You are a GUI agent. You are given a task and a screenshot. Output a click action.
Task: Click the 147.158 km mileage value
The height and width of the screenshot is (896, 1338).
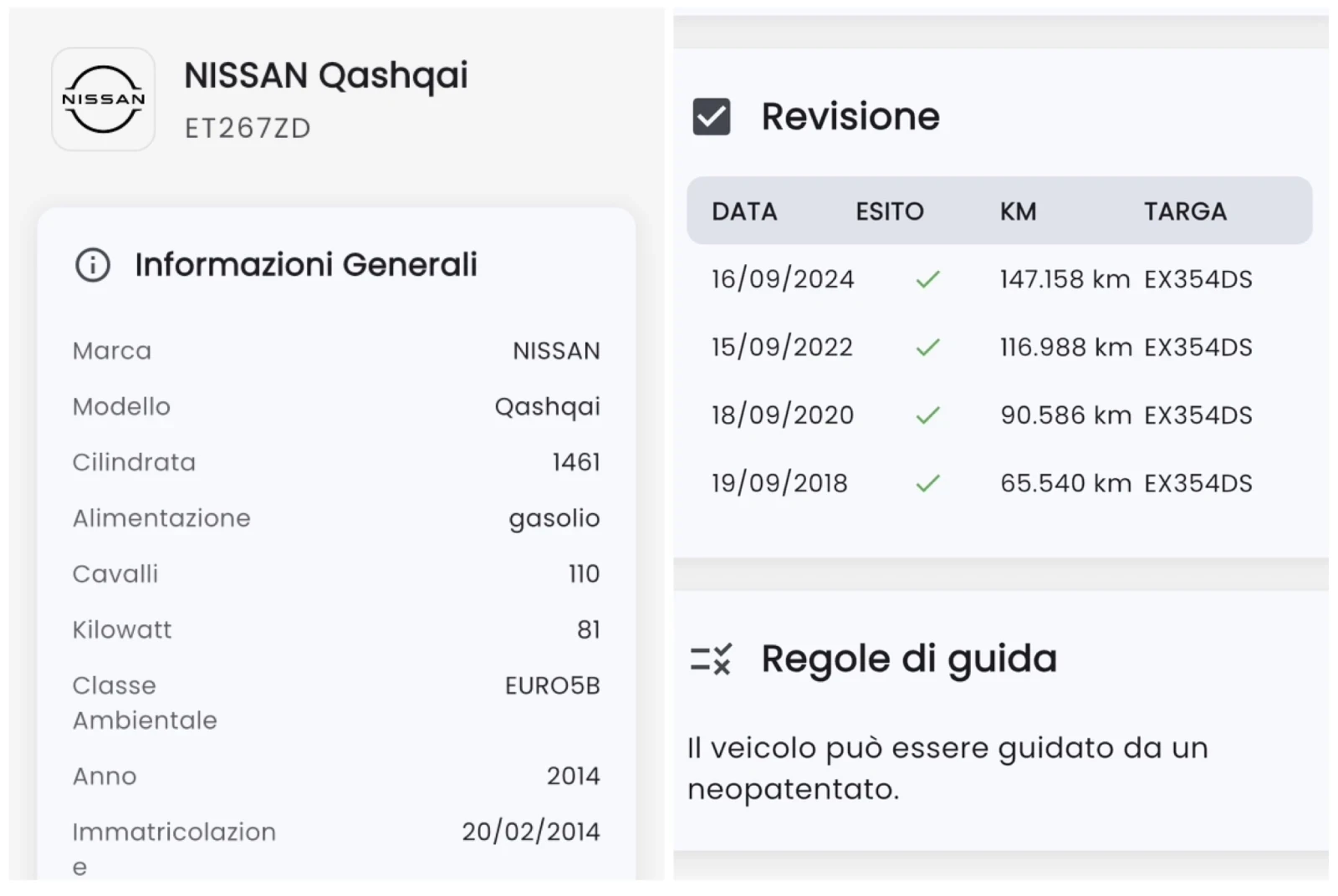[x=1063, y=279]
